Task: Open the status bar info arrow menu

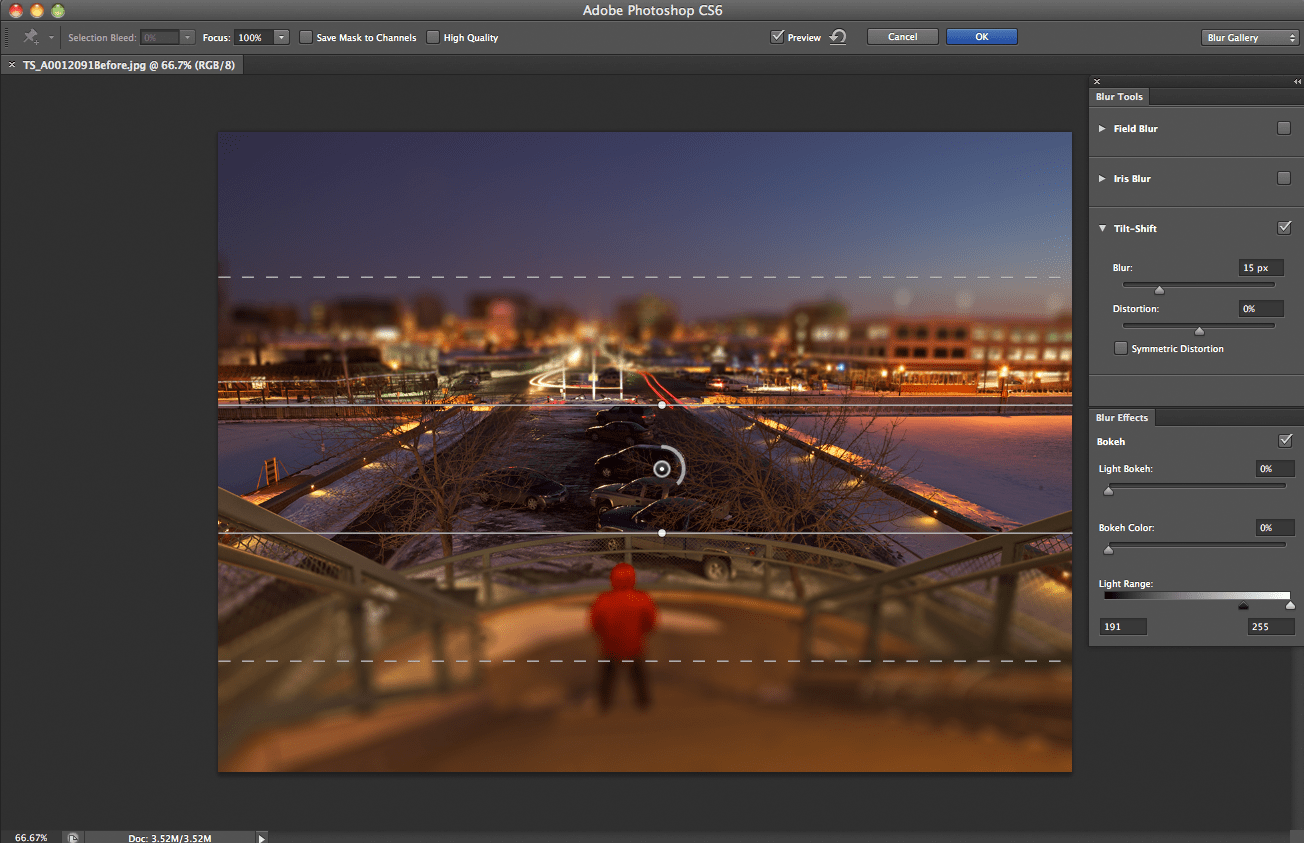Action: click(262, 837)
